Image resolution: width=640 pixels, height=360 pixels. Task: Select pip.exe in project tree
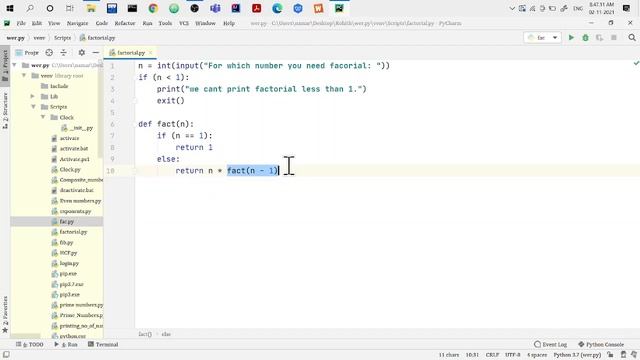(x=64, y=273)
